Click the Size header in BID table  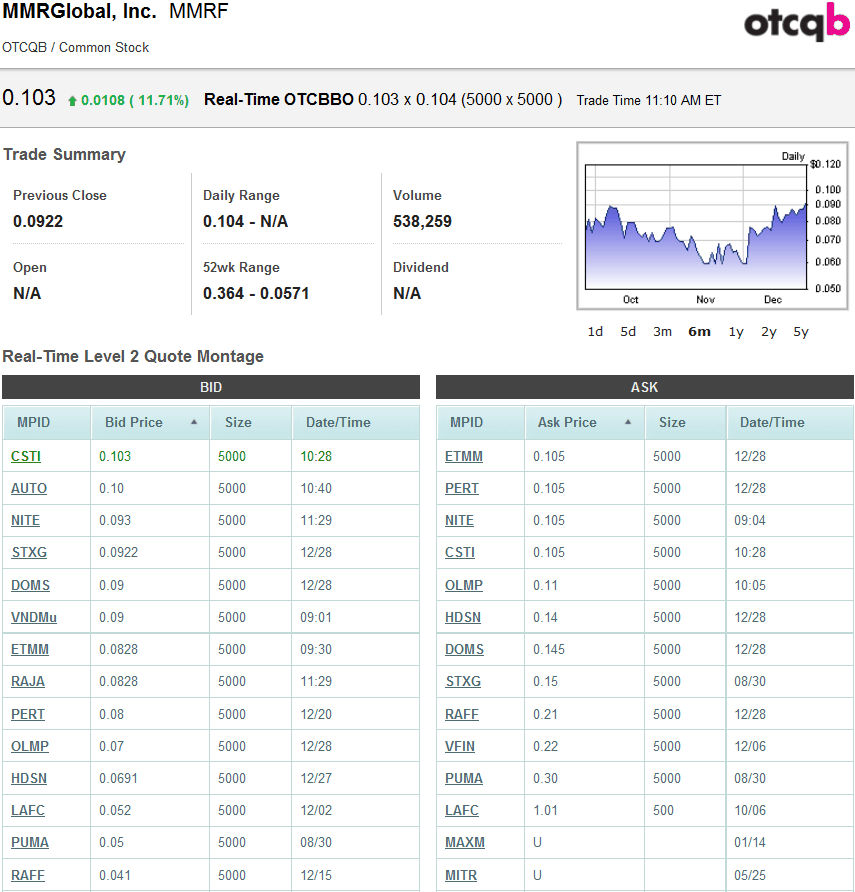tap(238, 423)
